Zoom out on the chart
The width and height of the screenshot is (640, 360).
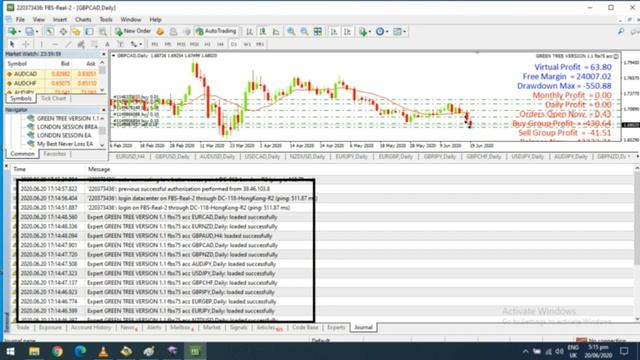click(304, 31)
